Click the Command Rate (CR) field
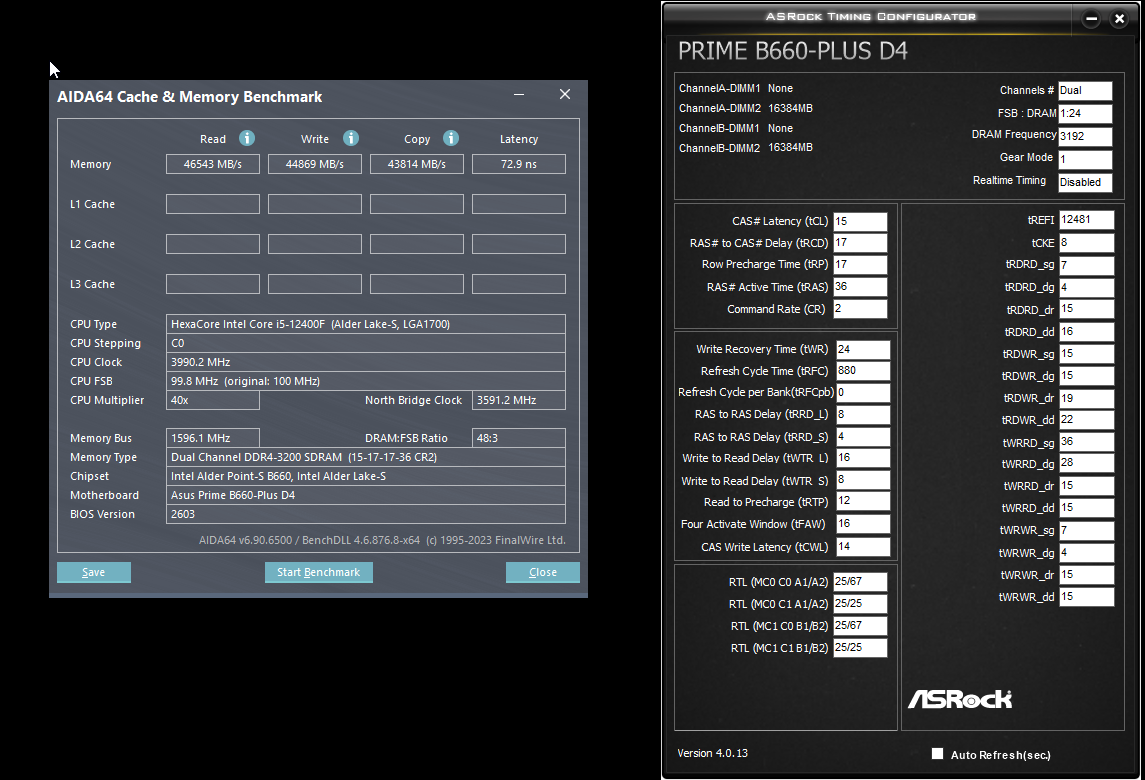The height and width of the screenshot is (780, 1145). click(x=860, y=309)
